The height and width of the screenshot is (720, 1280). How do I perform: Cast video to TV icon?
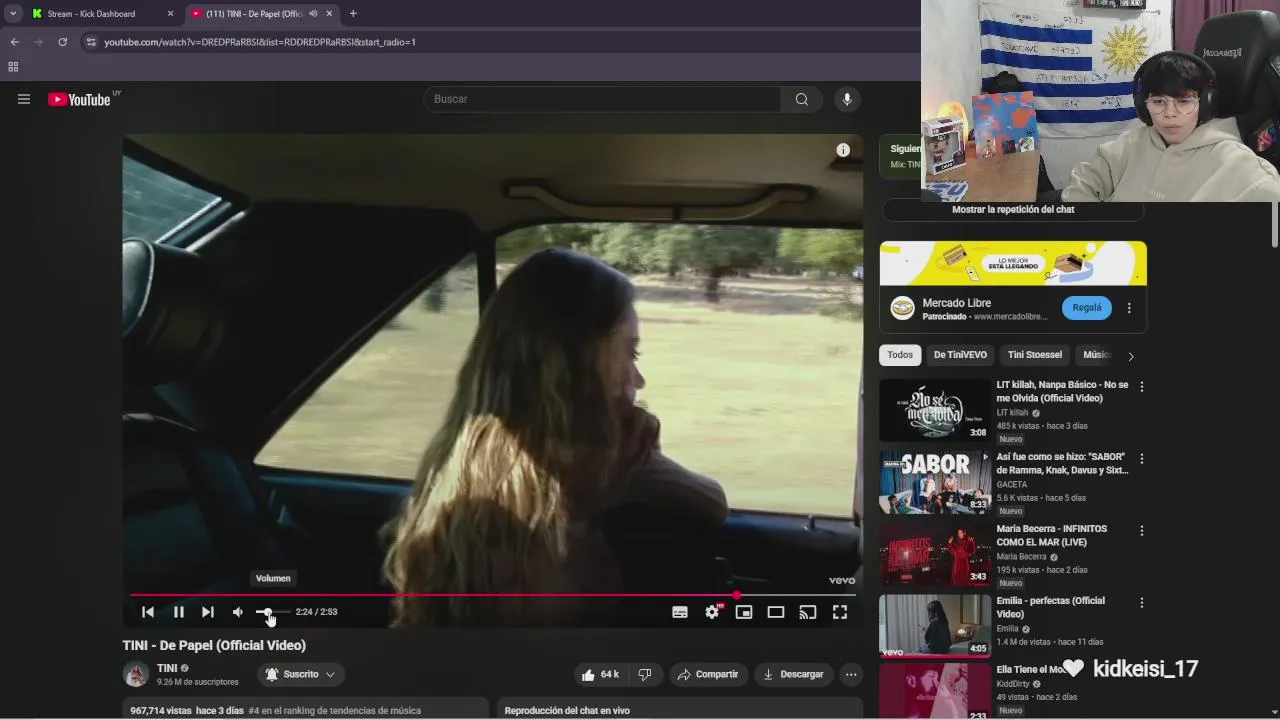808,612
